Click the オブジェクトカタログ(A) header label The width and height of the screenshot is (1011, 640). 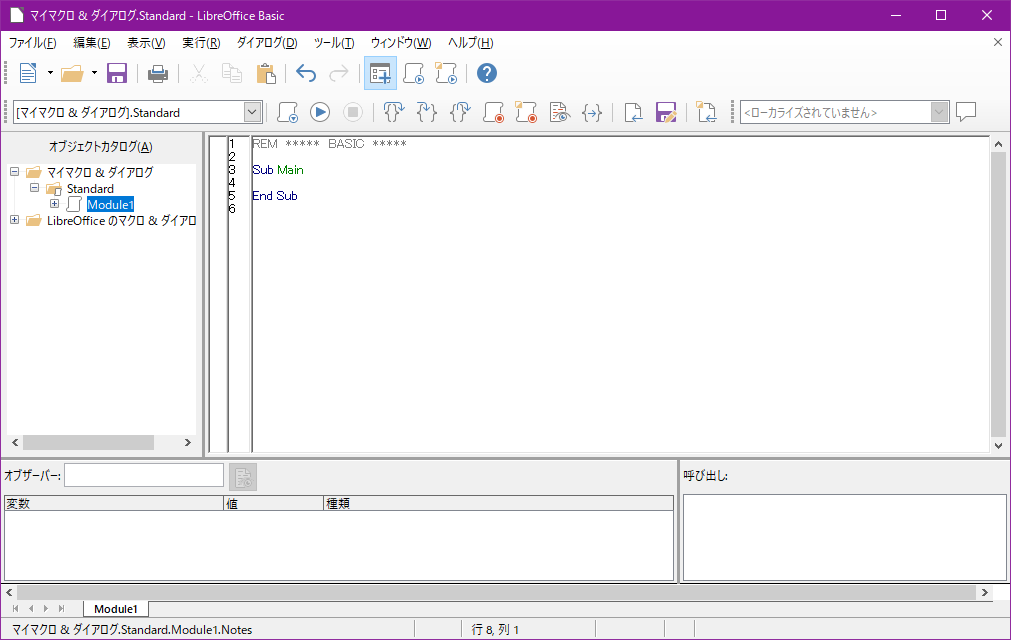tap(101, 147)
